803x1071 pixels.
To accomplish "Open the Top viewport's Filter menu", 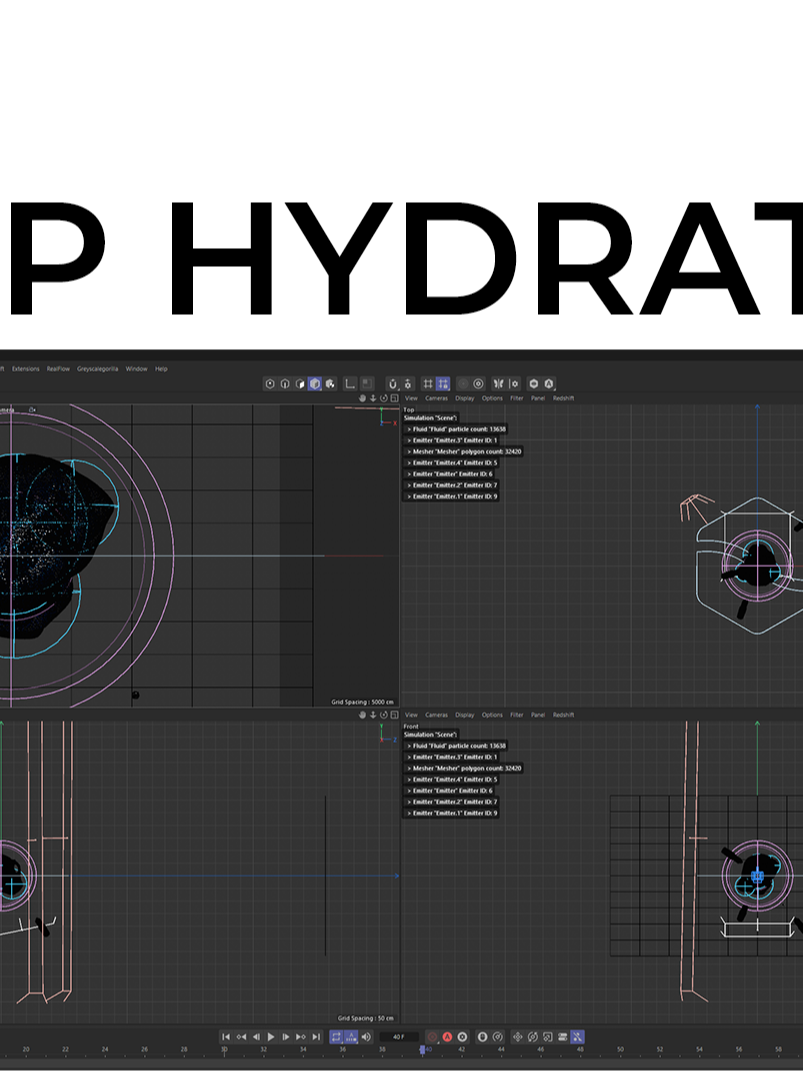I will pos(517,398).
